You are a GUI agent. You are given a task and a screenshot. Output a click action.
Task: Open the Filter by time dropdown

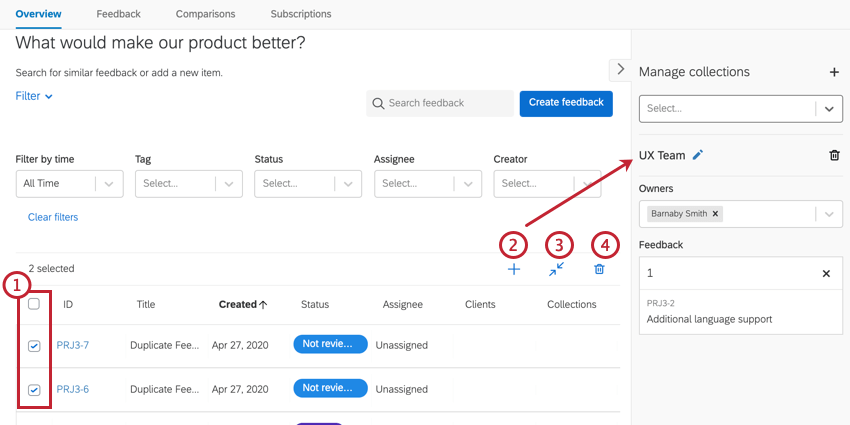[x=69, y=183]
